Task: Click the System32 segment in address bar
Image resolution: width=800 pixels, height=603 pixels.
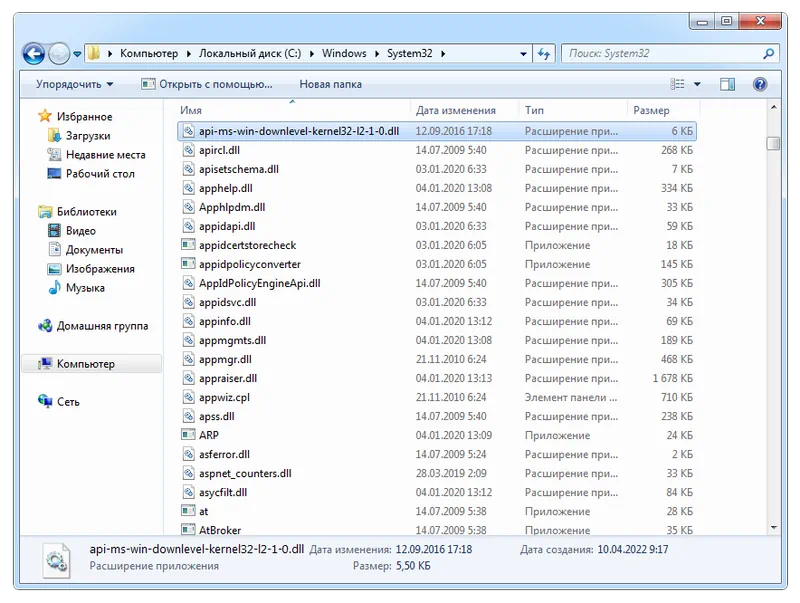Action: [x=410, y=54]
